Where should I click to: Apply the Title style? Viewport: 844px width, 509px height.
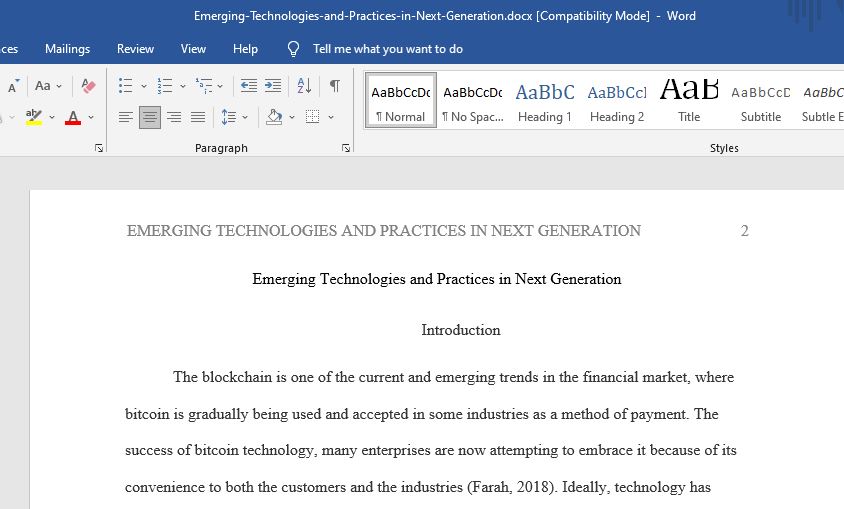click(689, 100)
